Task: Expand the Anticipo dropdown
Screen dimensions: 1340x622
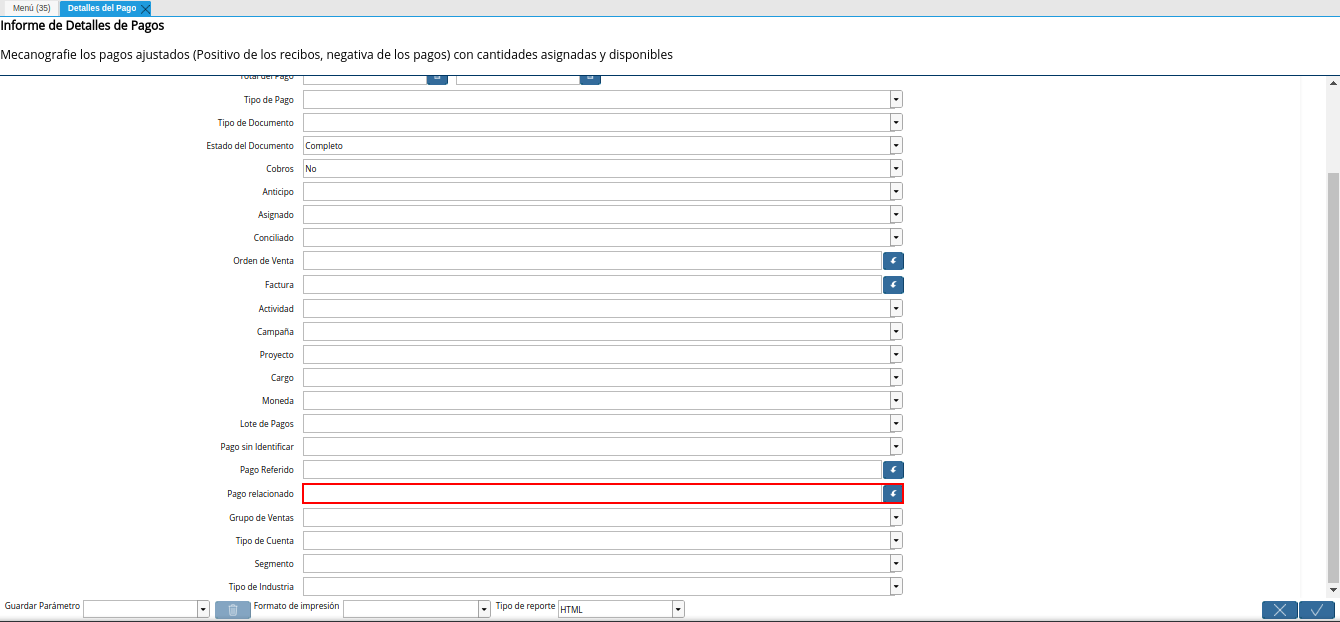Action: tap(896, 192)
